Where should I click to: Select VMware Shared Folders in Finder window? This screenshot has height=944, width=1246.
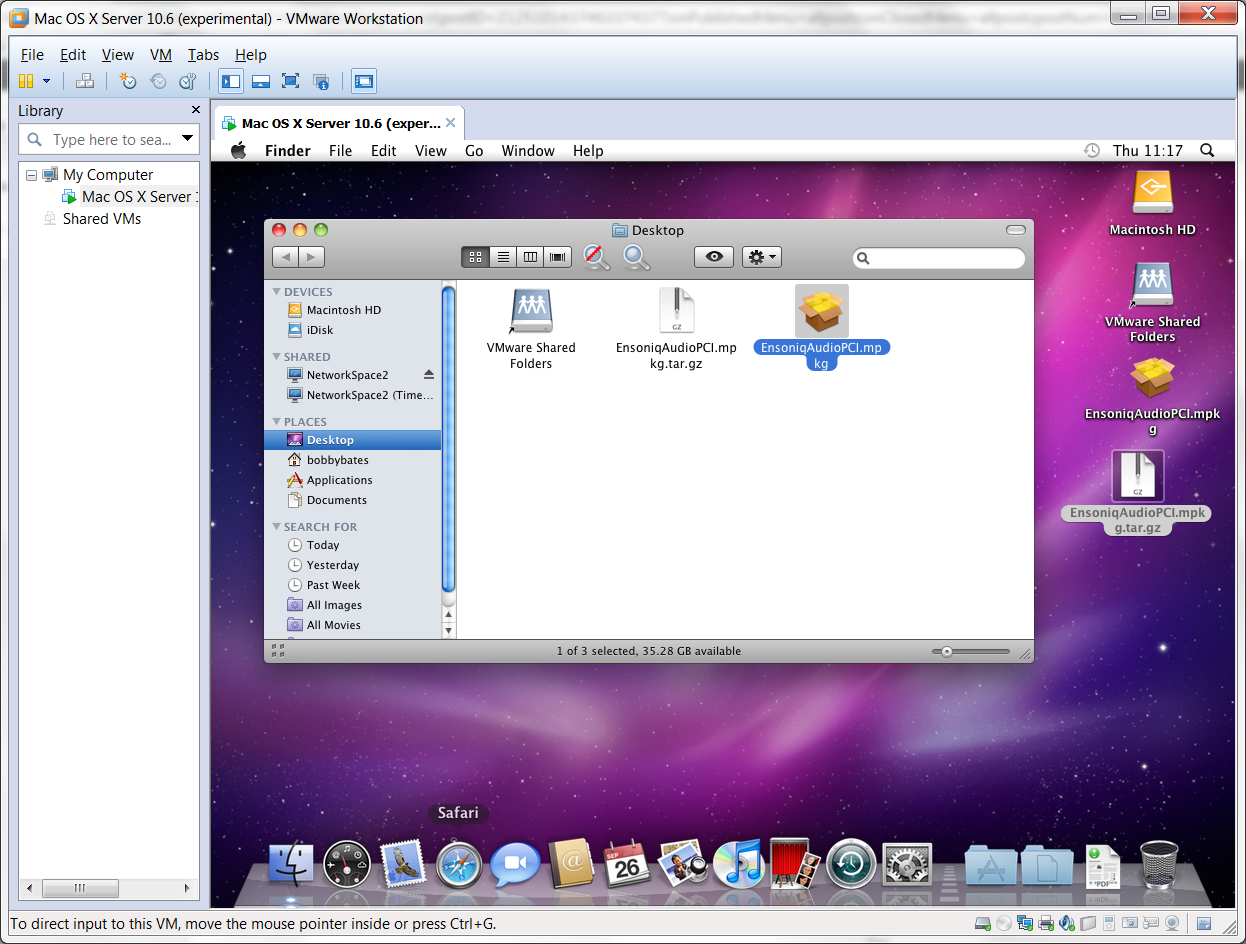coord(531,329)
